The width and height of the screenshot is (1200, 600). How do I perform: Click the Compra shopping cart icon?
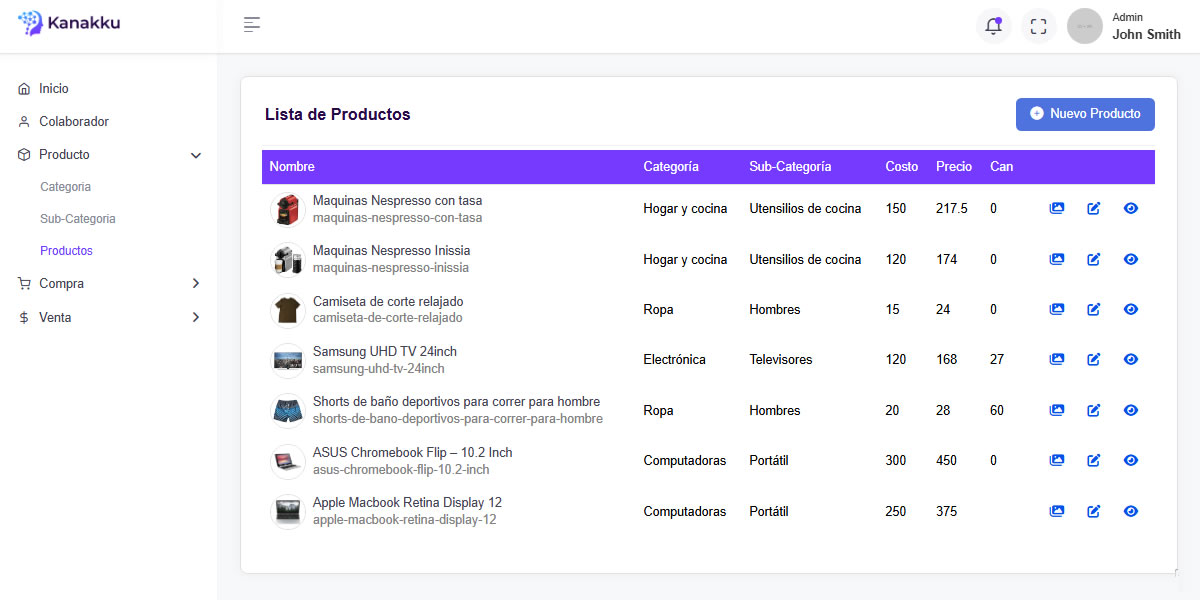coord(24,283)
